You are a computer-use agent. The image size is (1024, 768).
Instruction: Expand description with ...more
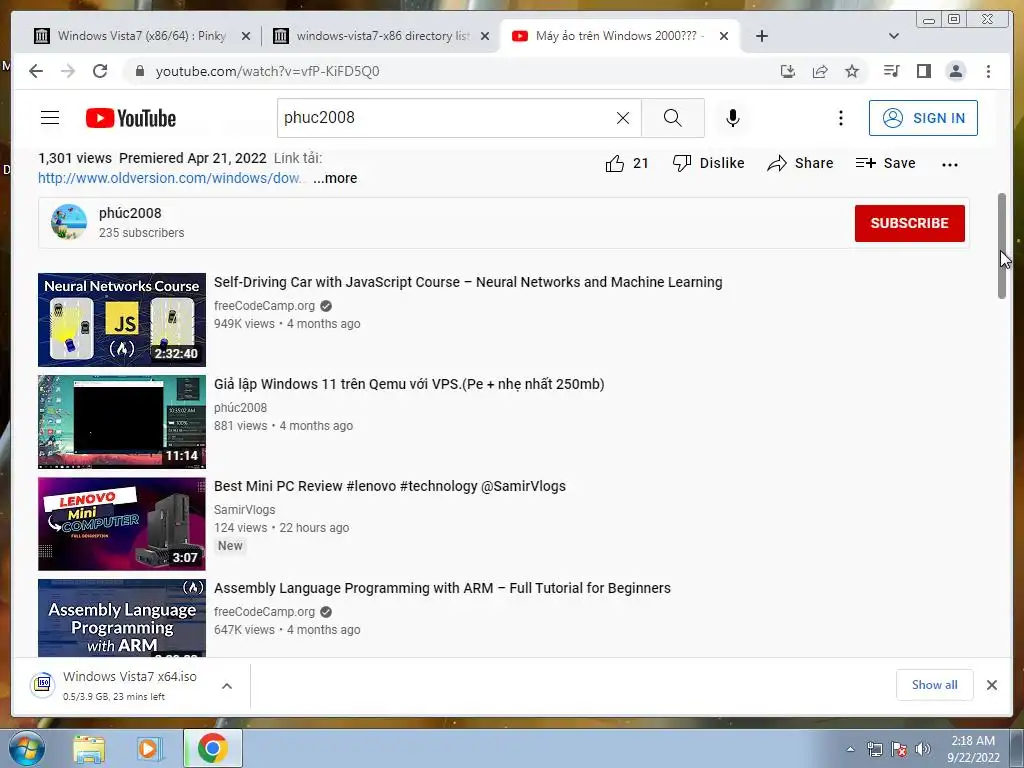coord(335,178)
